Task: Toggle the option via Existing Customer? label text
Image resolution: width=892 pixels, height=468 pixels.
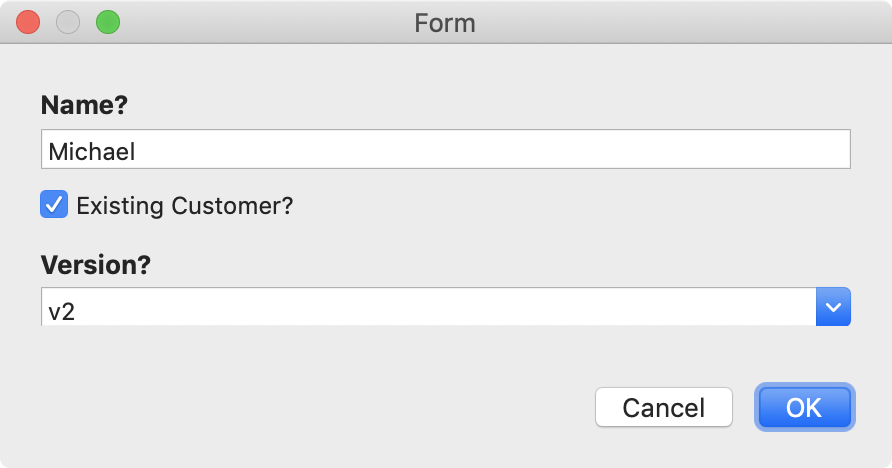Action: 184,206
